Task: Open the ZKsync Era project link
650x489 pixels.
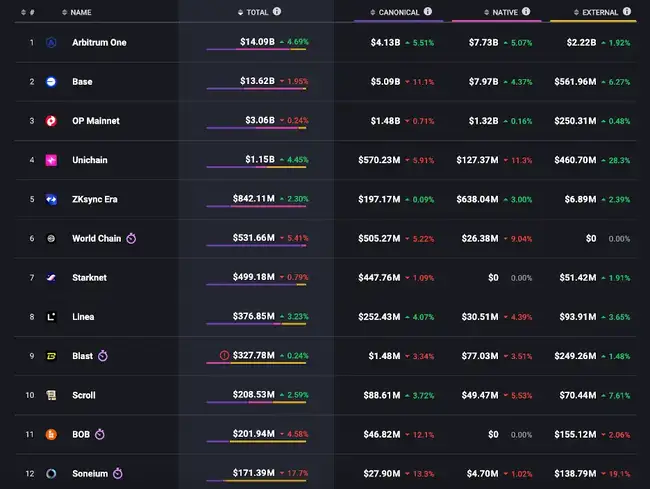Action: pos(94,199)
